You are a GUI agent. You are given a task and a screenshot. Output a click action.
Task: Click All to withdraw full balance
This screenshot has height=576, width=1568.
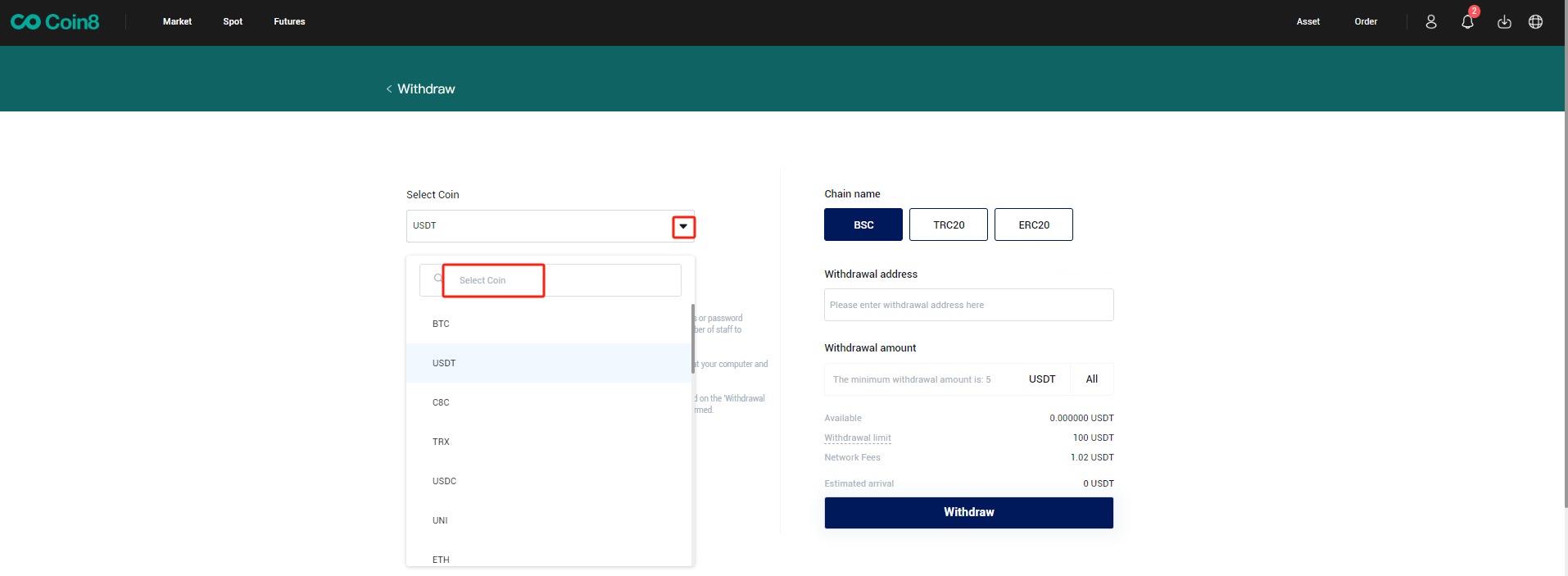point(1091,379)
